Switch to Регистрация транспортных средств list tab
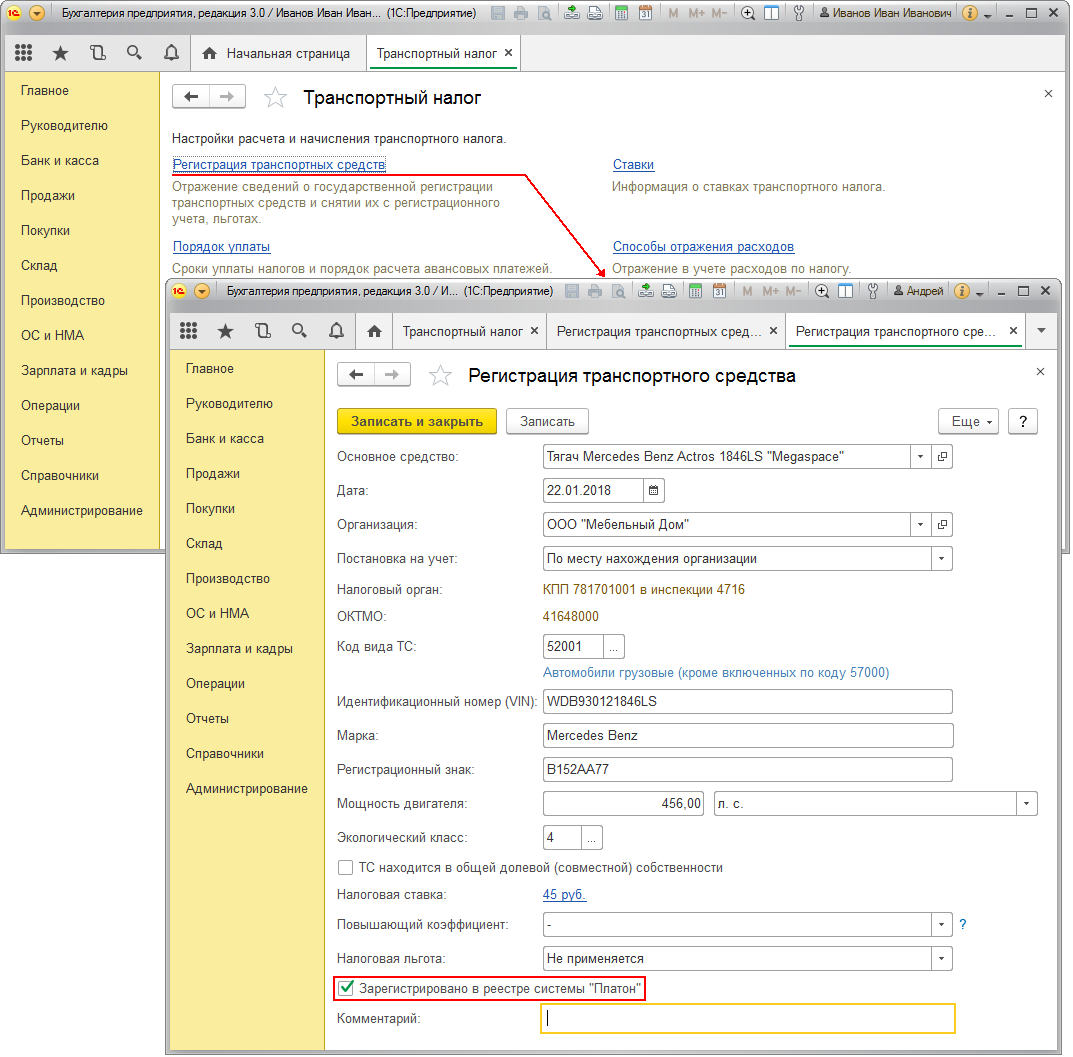1073x1057 pixels. click(x=658, y=331)
